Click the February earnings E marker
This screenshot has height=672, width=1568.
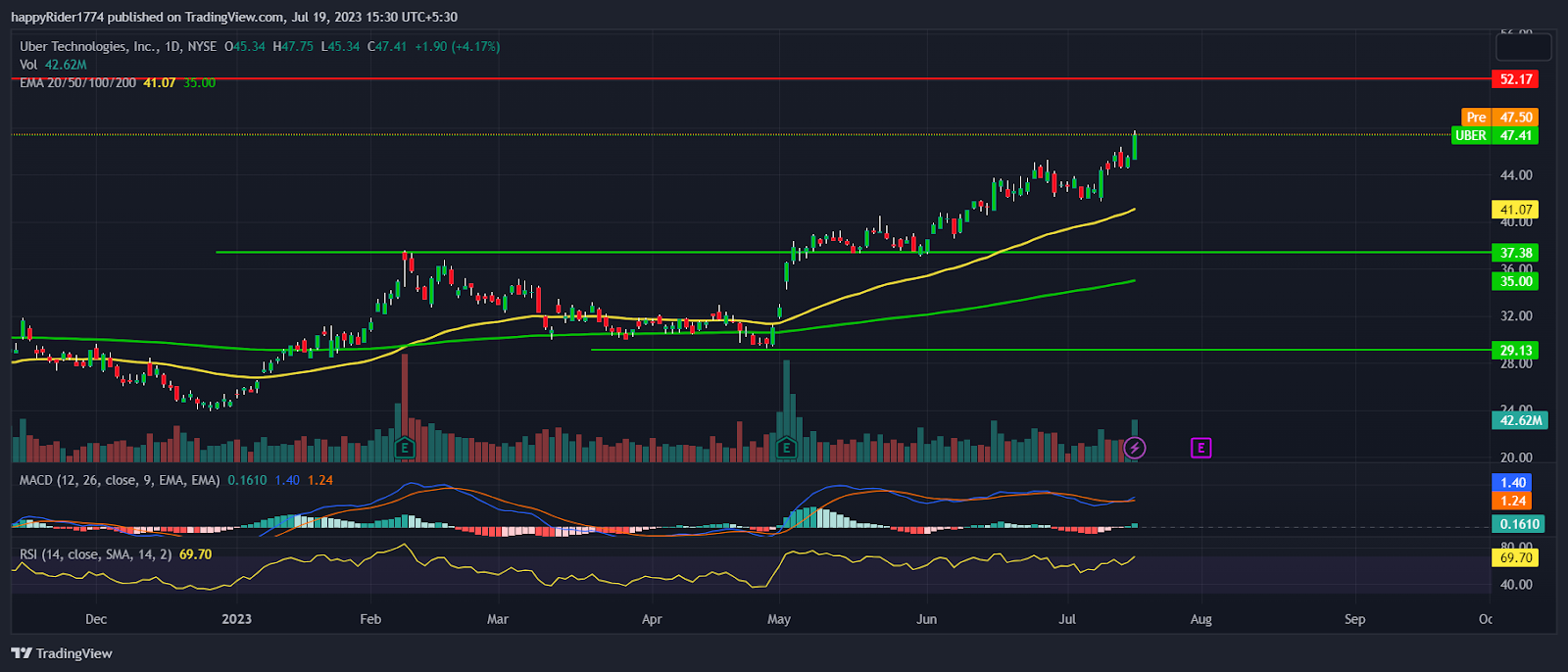pos(404,448)
